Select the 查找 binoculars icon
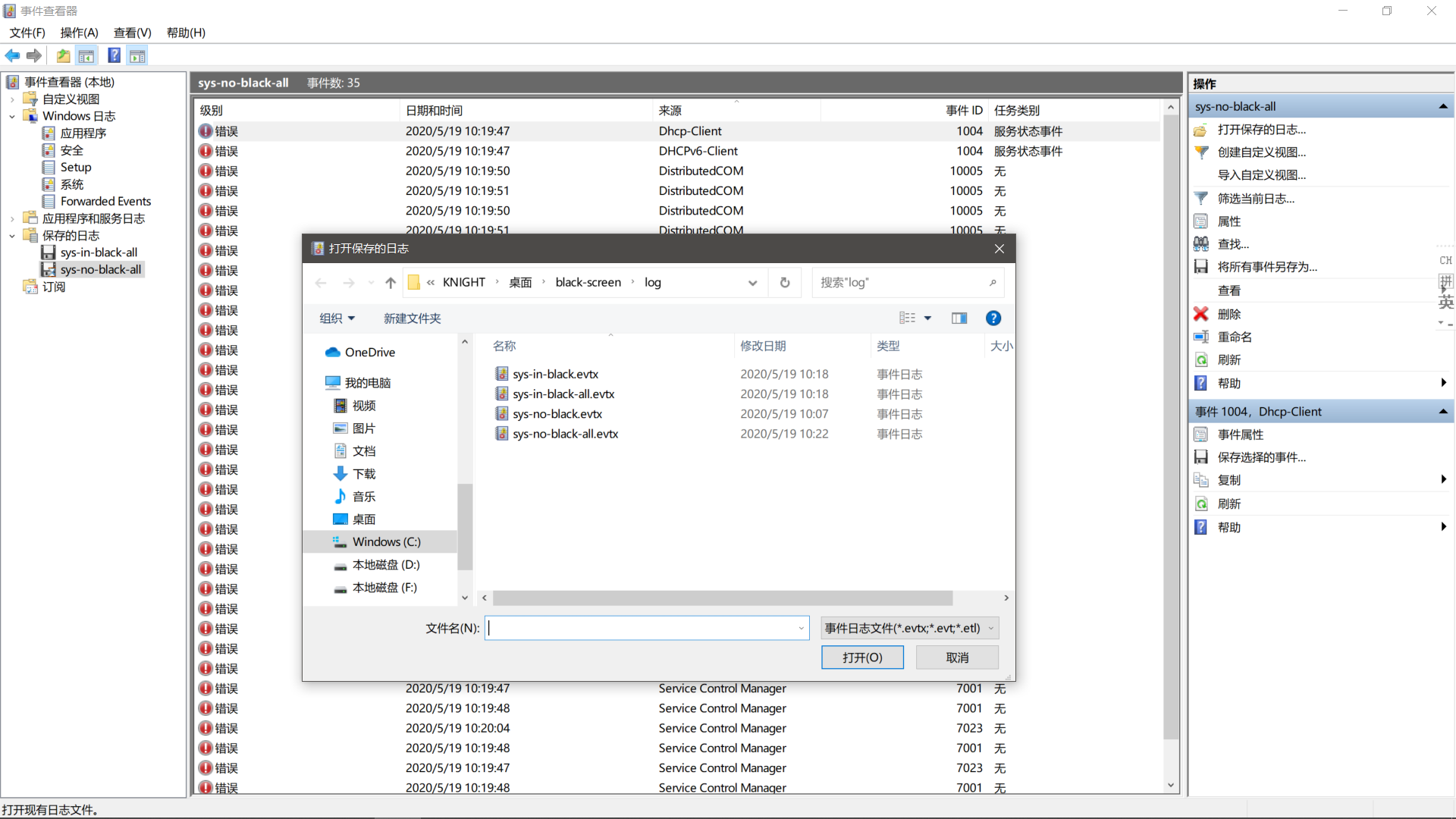 (1201, 243)
